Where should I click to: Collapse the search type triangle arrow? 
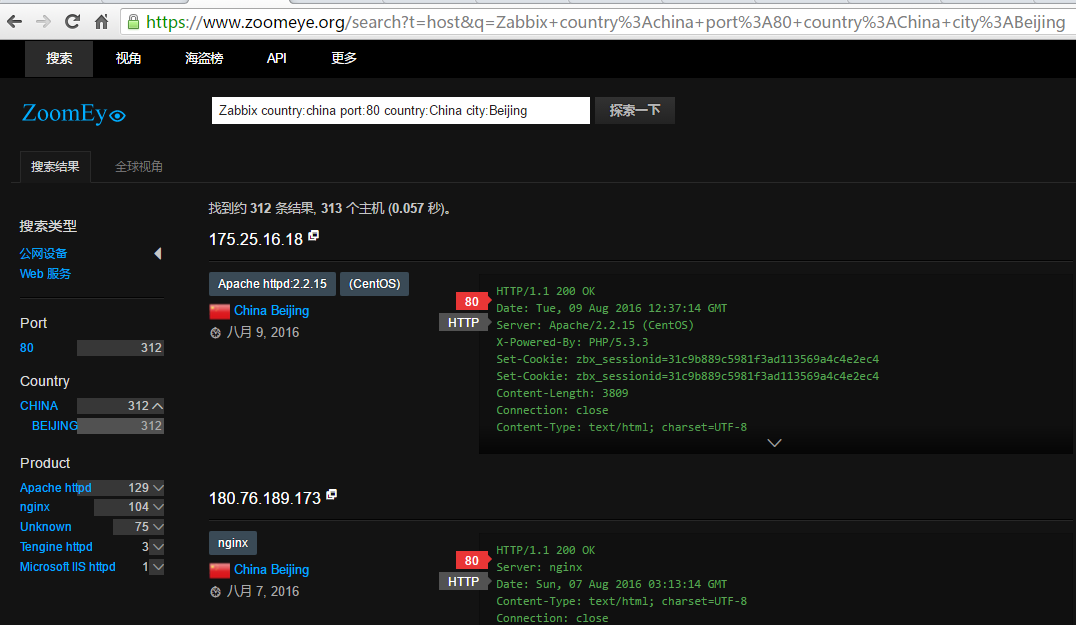[157, 254]
